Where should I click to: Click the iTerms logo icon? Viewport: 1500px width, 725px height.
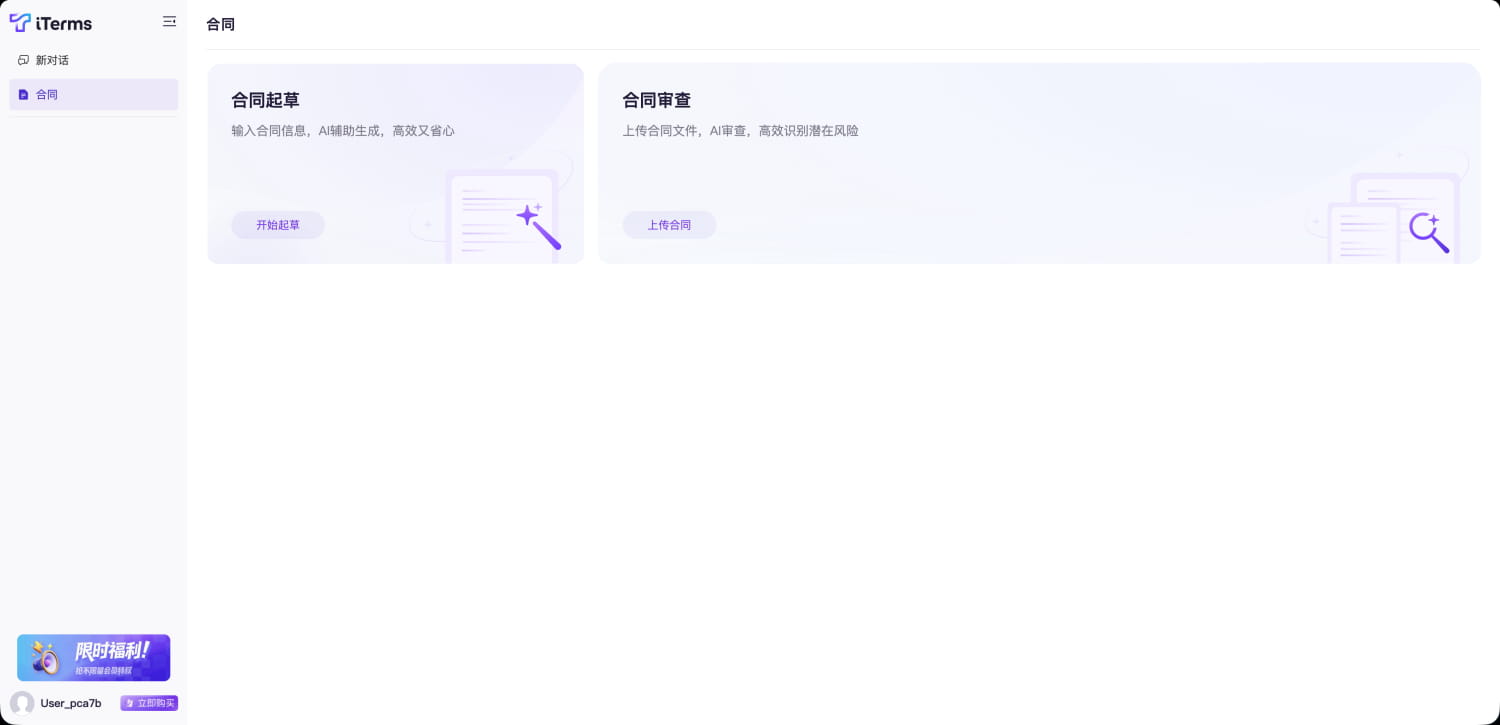tap(20, 22)
